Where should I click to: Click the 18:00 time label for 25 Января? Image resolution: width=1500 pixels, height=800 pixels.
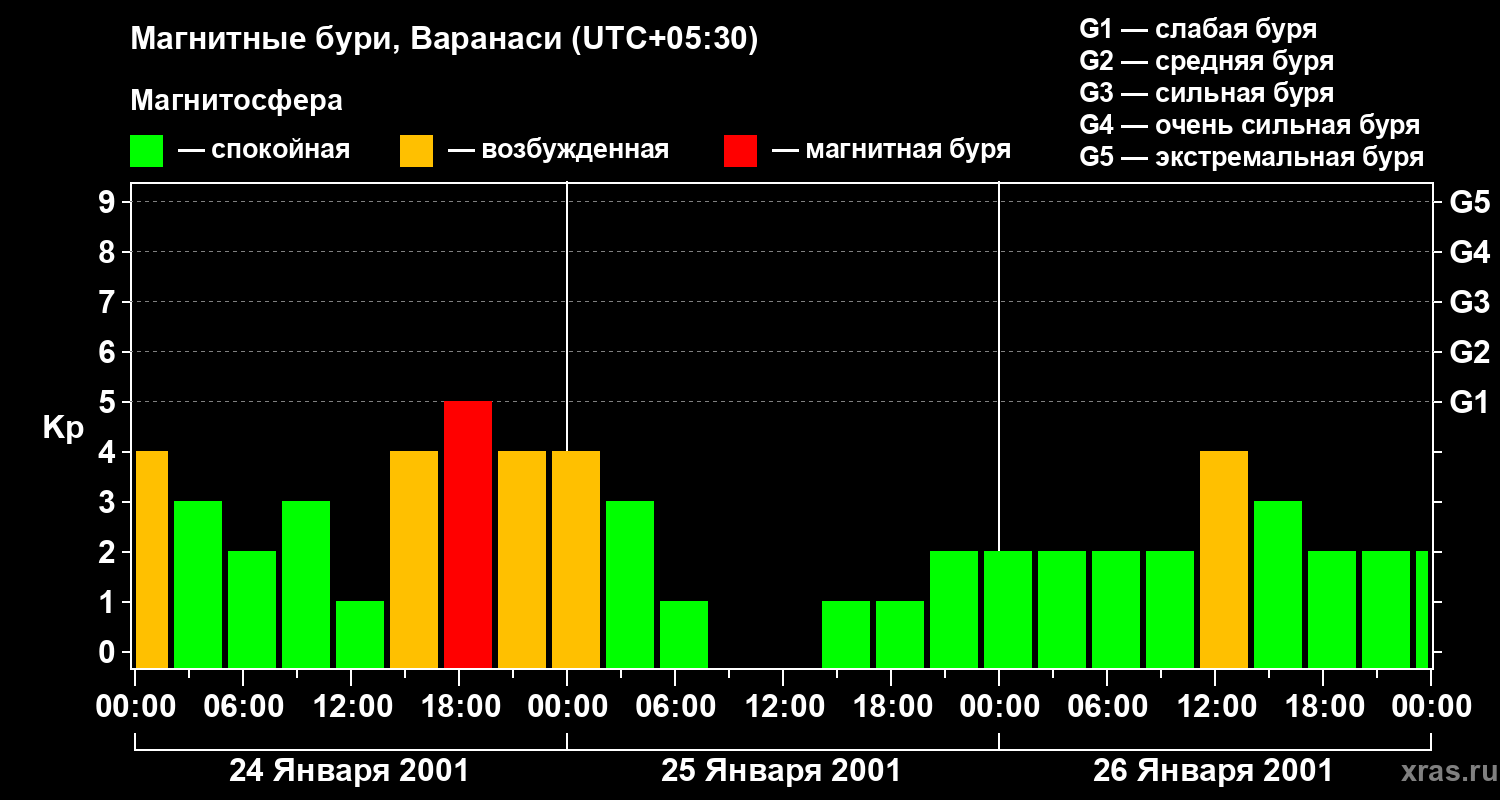pos(891,706)
